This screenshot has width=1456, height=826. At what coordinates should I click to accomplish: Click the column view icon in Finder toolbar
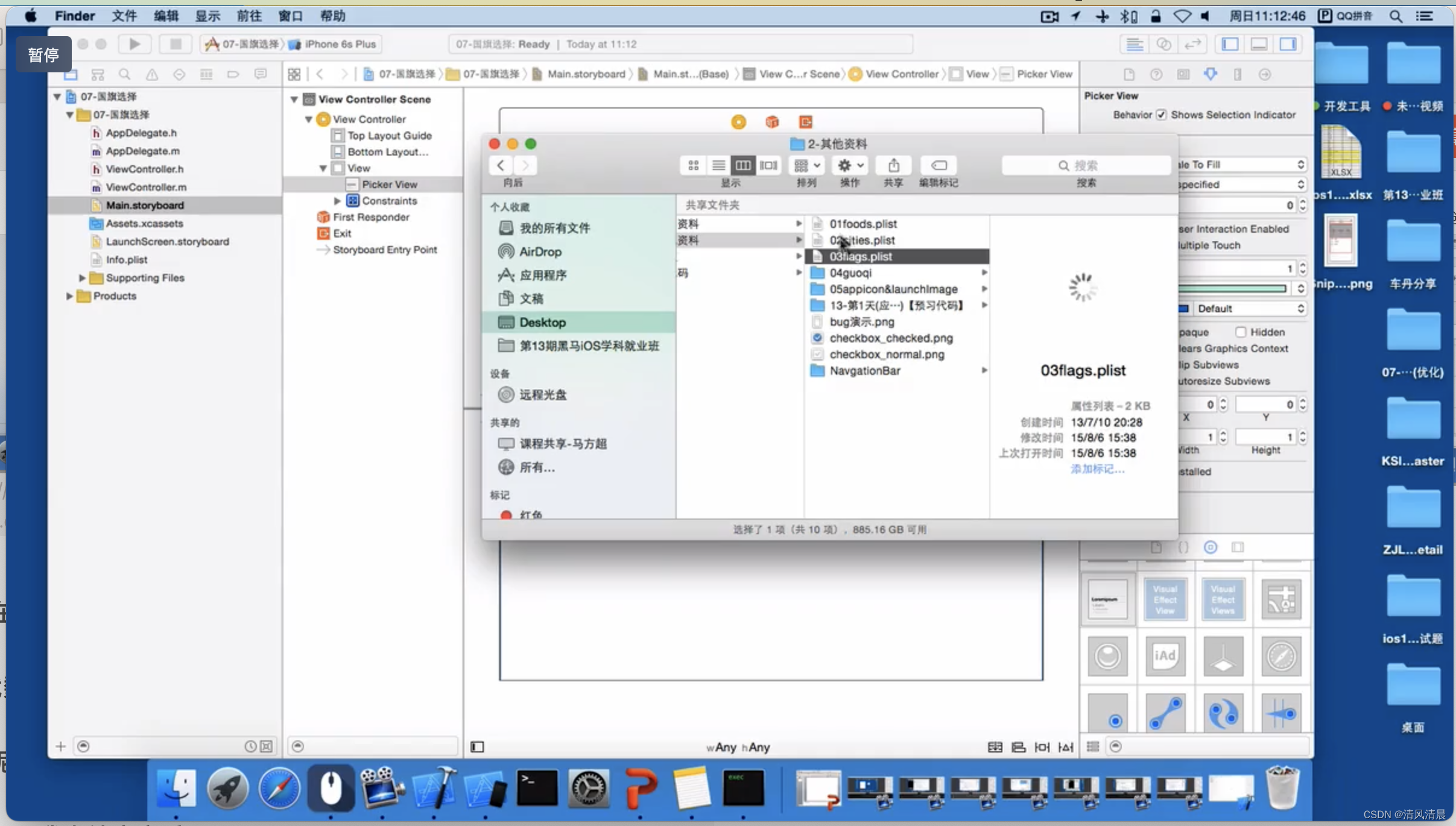743,165
